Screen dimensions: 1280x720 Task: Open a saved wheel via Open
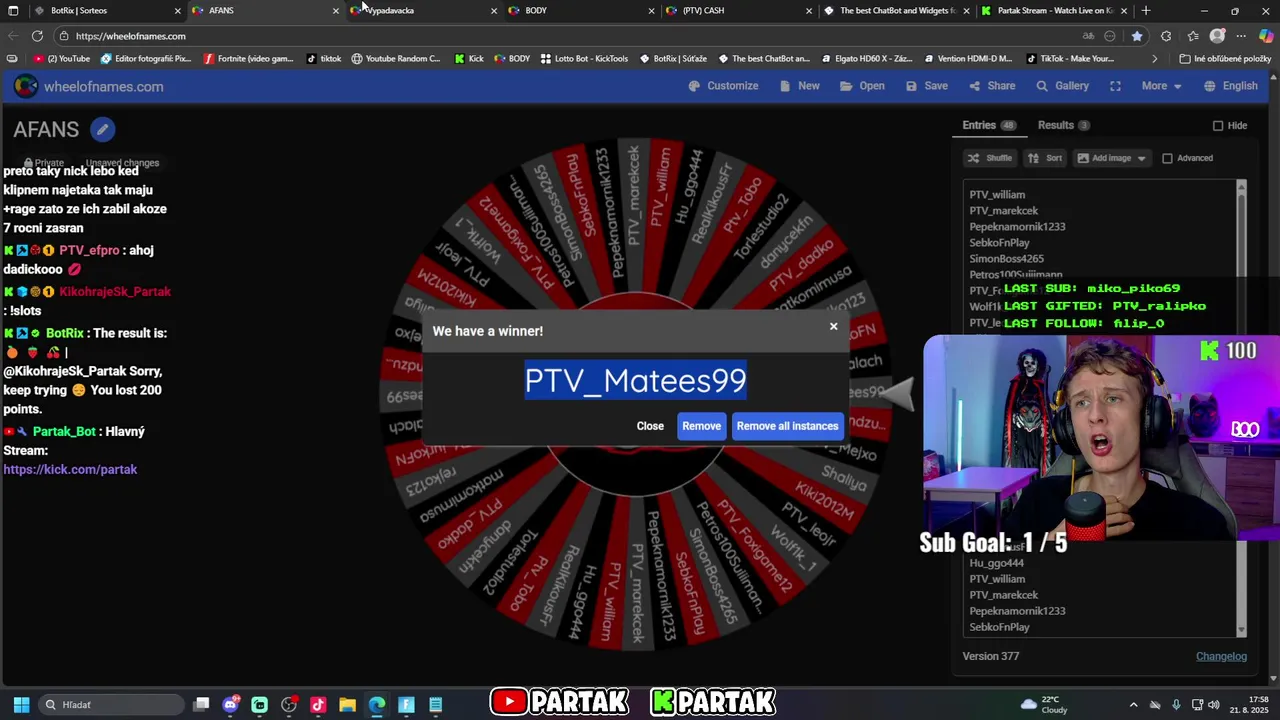pos(862,86)
